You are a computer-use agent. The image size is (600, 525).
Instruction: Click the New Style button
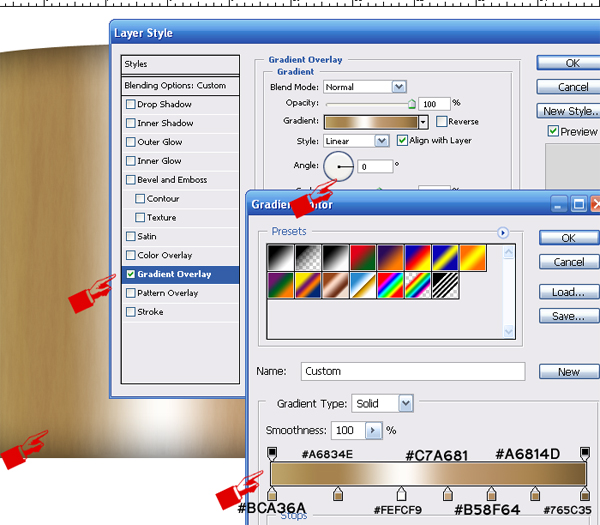(x=569, y=111)
